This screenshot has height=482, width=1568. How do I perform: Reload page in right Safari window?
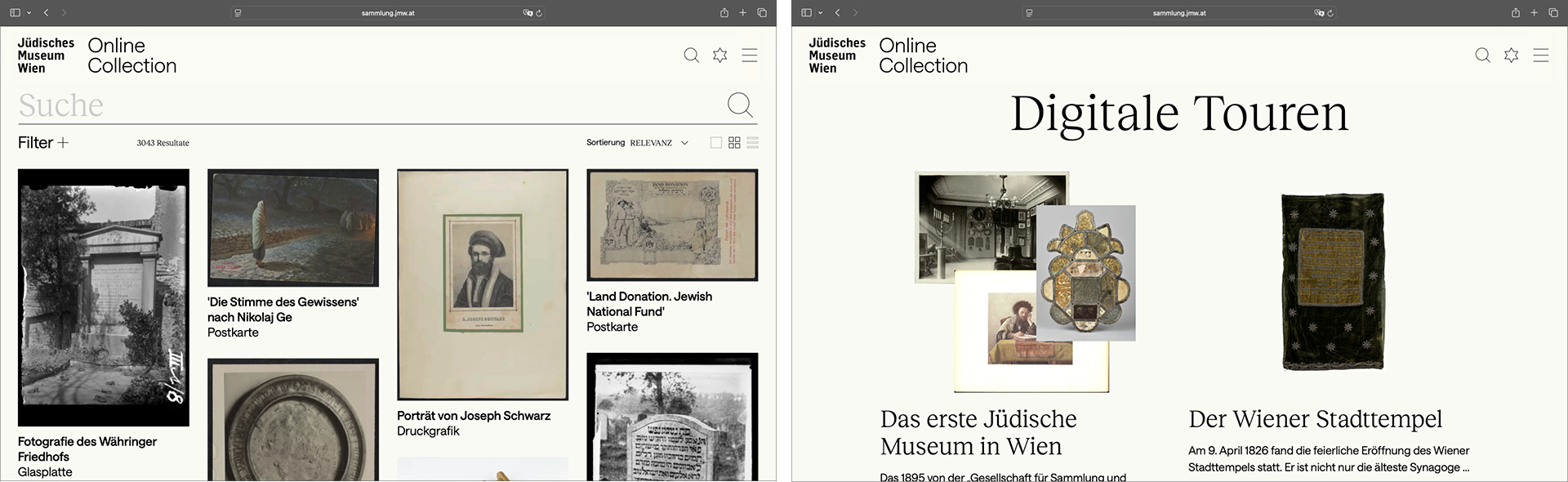tap(1330, 12)
